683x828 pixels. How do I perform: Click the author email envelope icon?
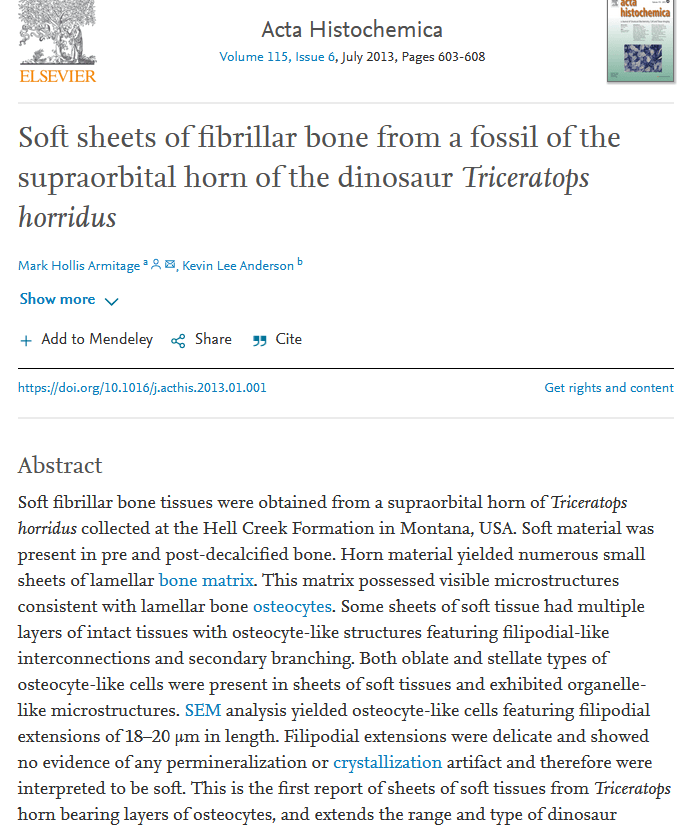coord(170,264)
